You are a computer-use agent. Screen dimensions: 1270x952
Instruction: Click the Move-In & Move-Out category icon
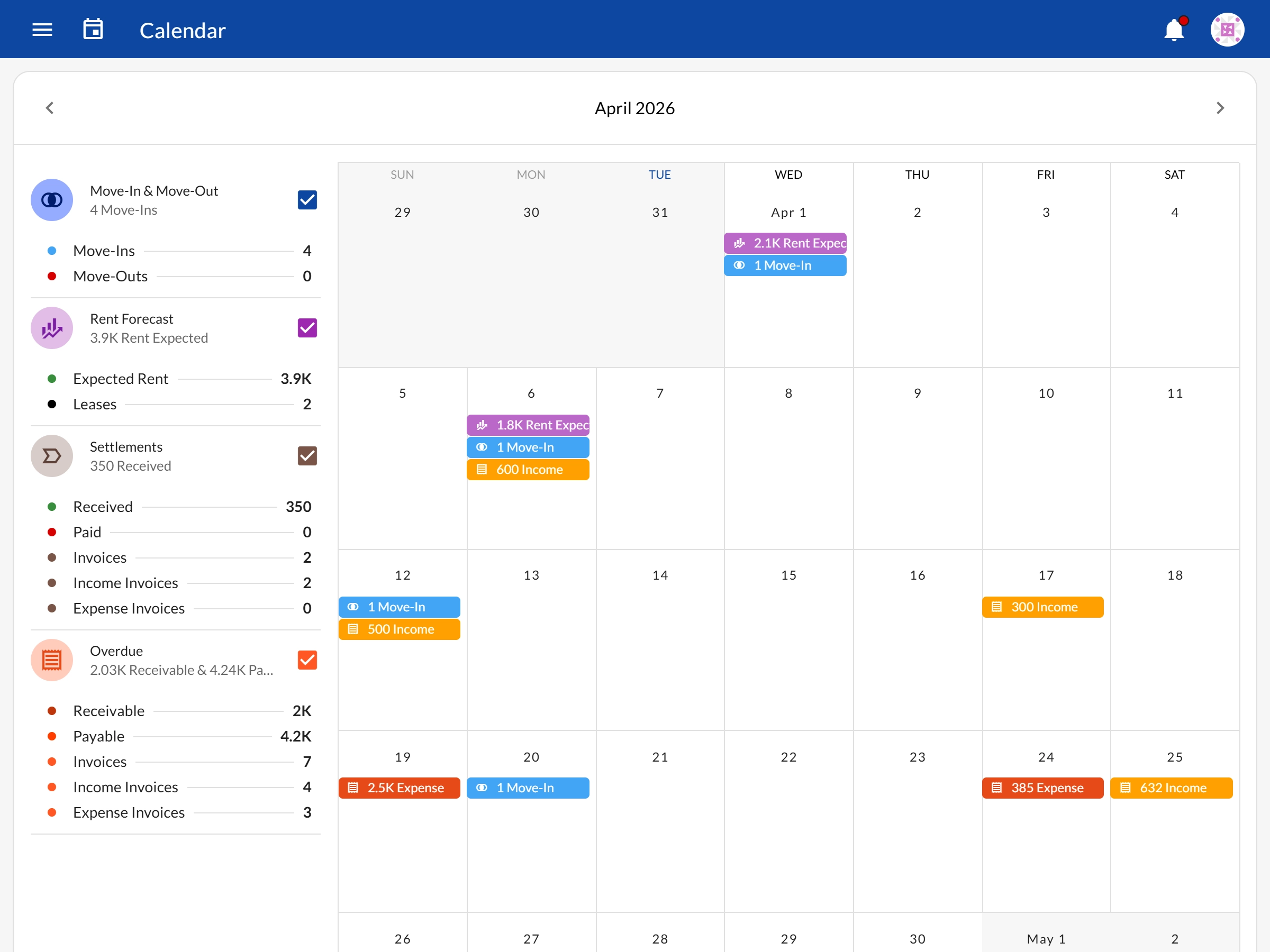(x=52, y=200)
